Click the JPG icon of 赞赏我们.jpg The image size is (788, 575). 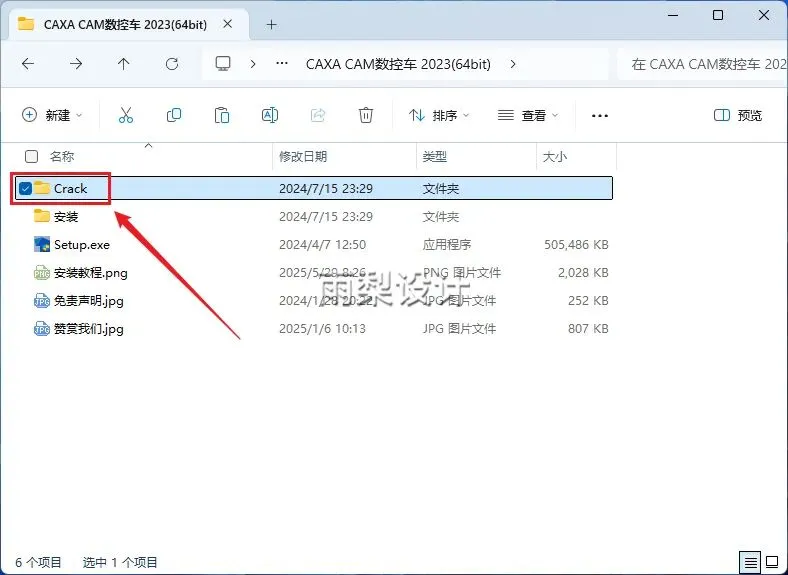pos(42,329)
